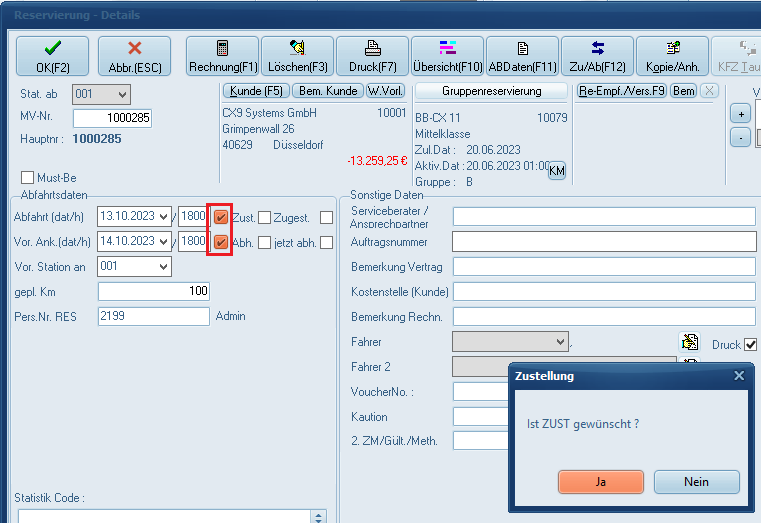Click Nein in the Zustellung dialog
The width and height of the screenshot is (761, 523).
696,481
